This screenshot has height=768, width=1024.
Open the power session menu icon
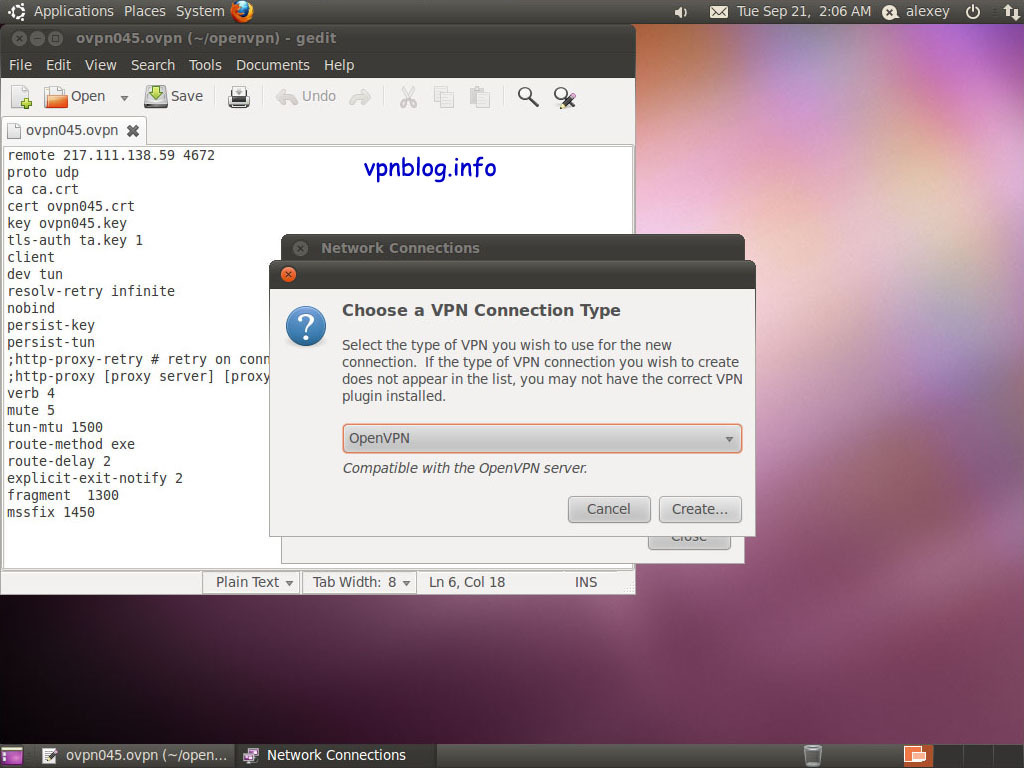[x=972, y=12]
